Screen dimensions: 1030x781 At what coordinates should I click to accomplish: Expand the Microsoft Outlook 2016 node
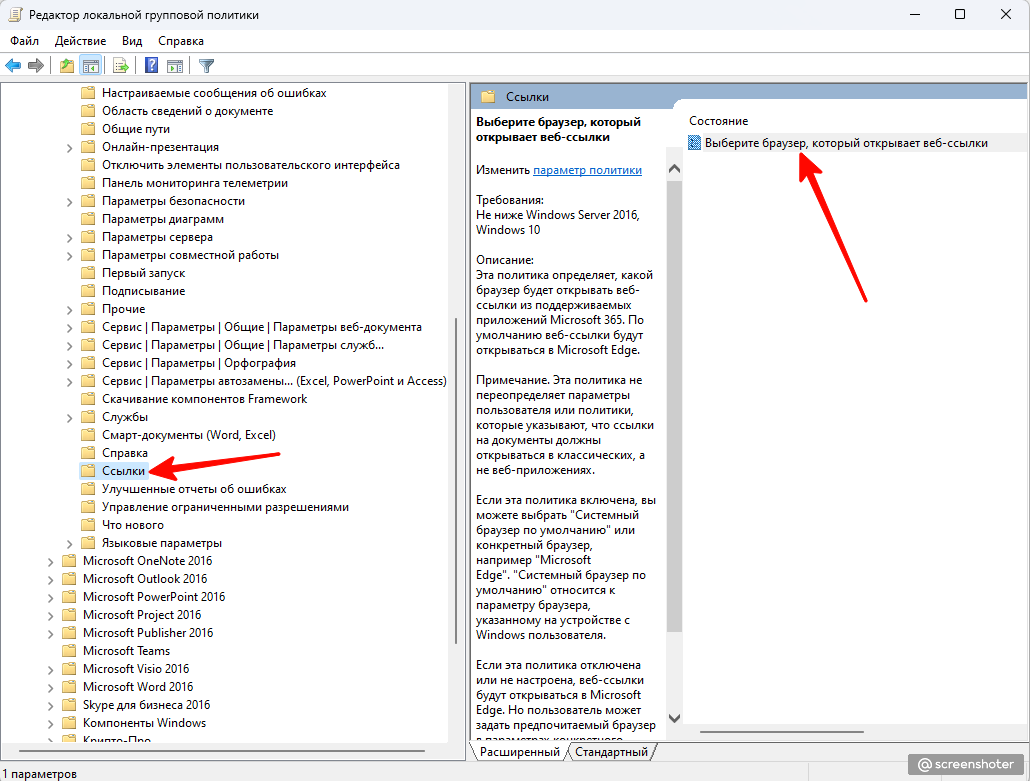[x=51, y=579]
